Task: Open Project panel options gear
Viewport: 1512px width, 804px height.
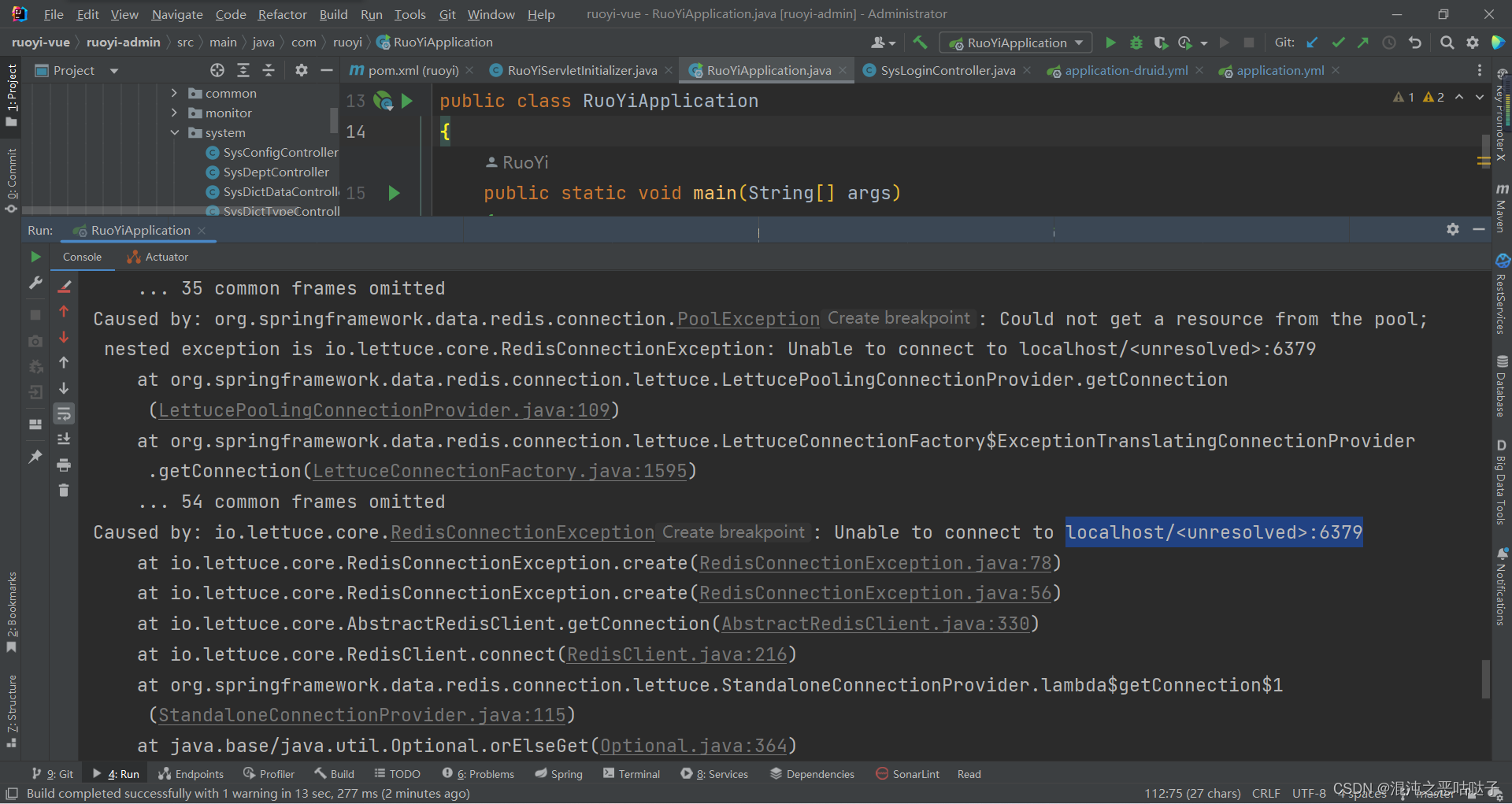Action: click(x=301, y=70)
